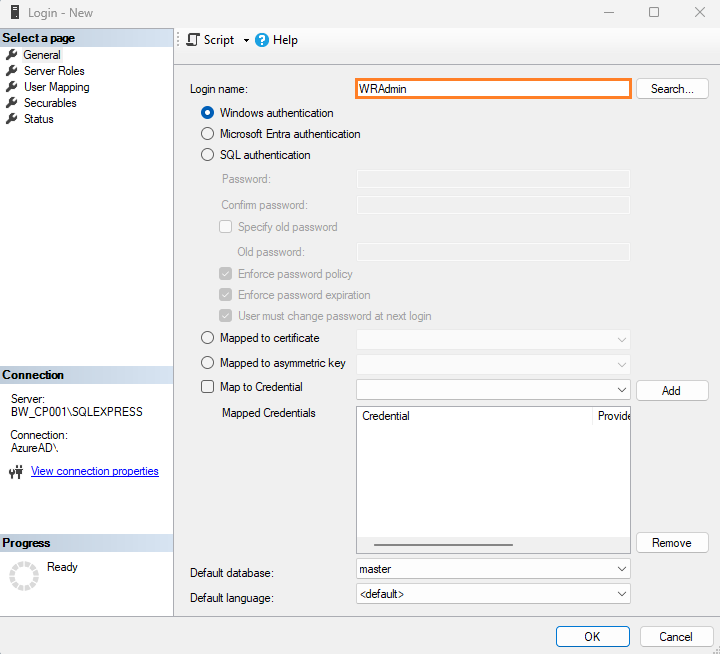Click the Login window server icon
Screen dimensions: 720x654
(15, 12)
